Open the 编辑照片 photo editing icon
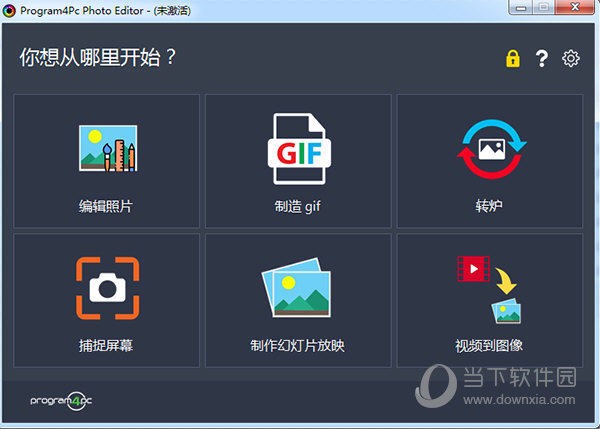 108,148
